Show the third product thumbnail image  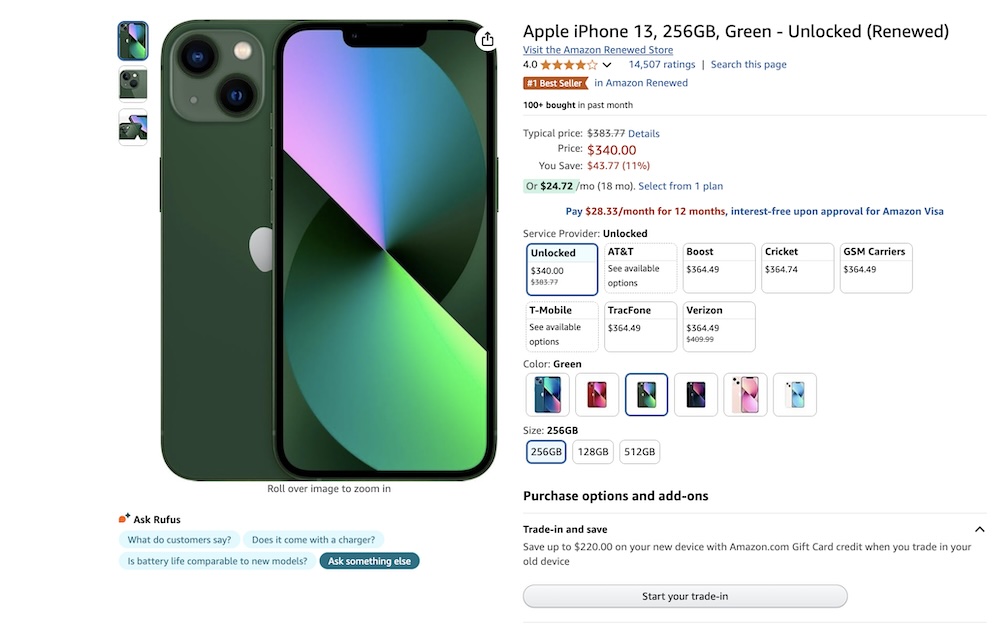(x=133, y=128)
